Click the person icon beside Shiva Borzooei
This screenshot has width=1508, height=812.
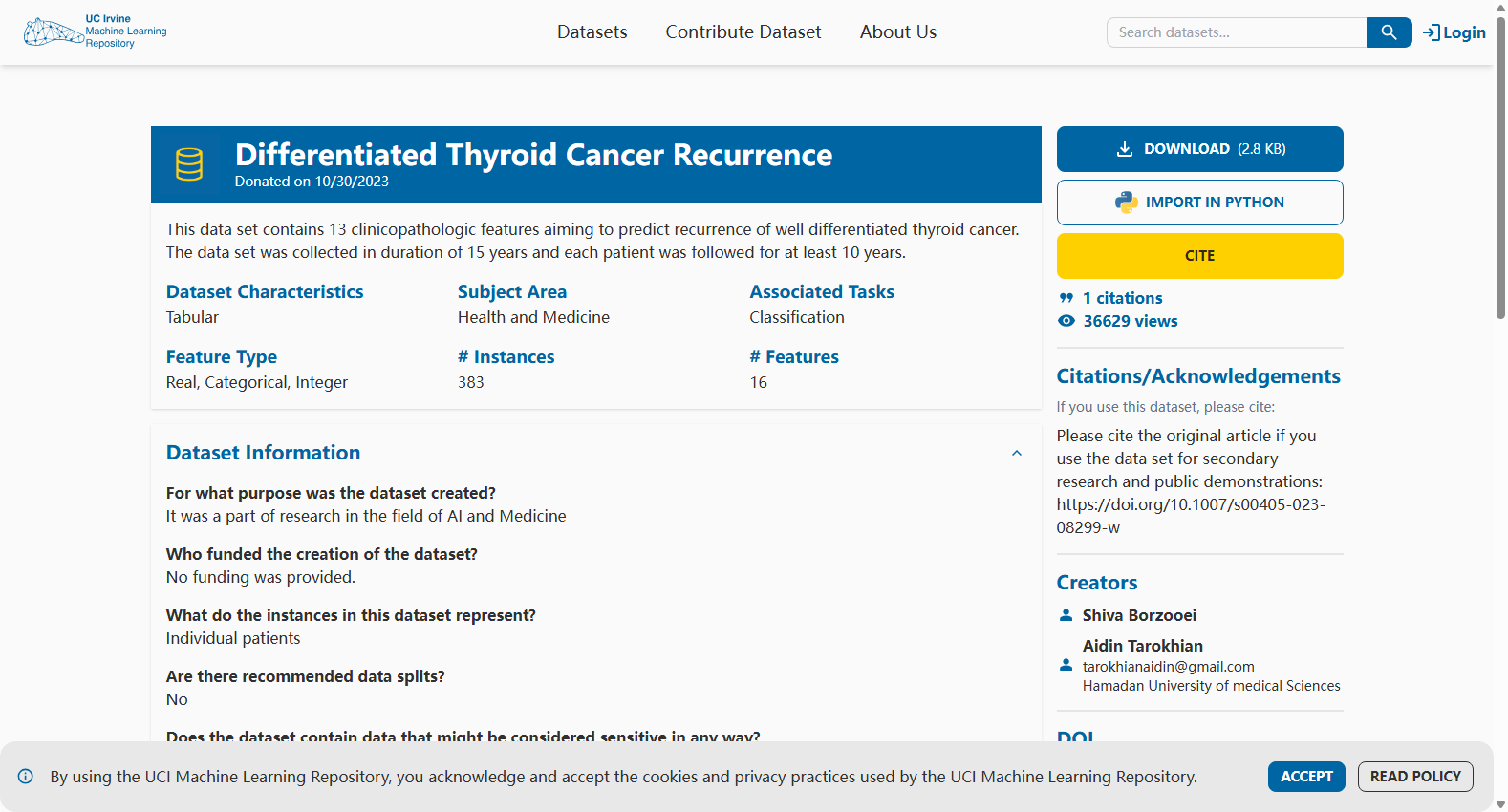tap(1066, 615)
